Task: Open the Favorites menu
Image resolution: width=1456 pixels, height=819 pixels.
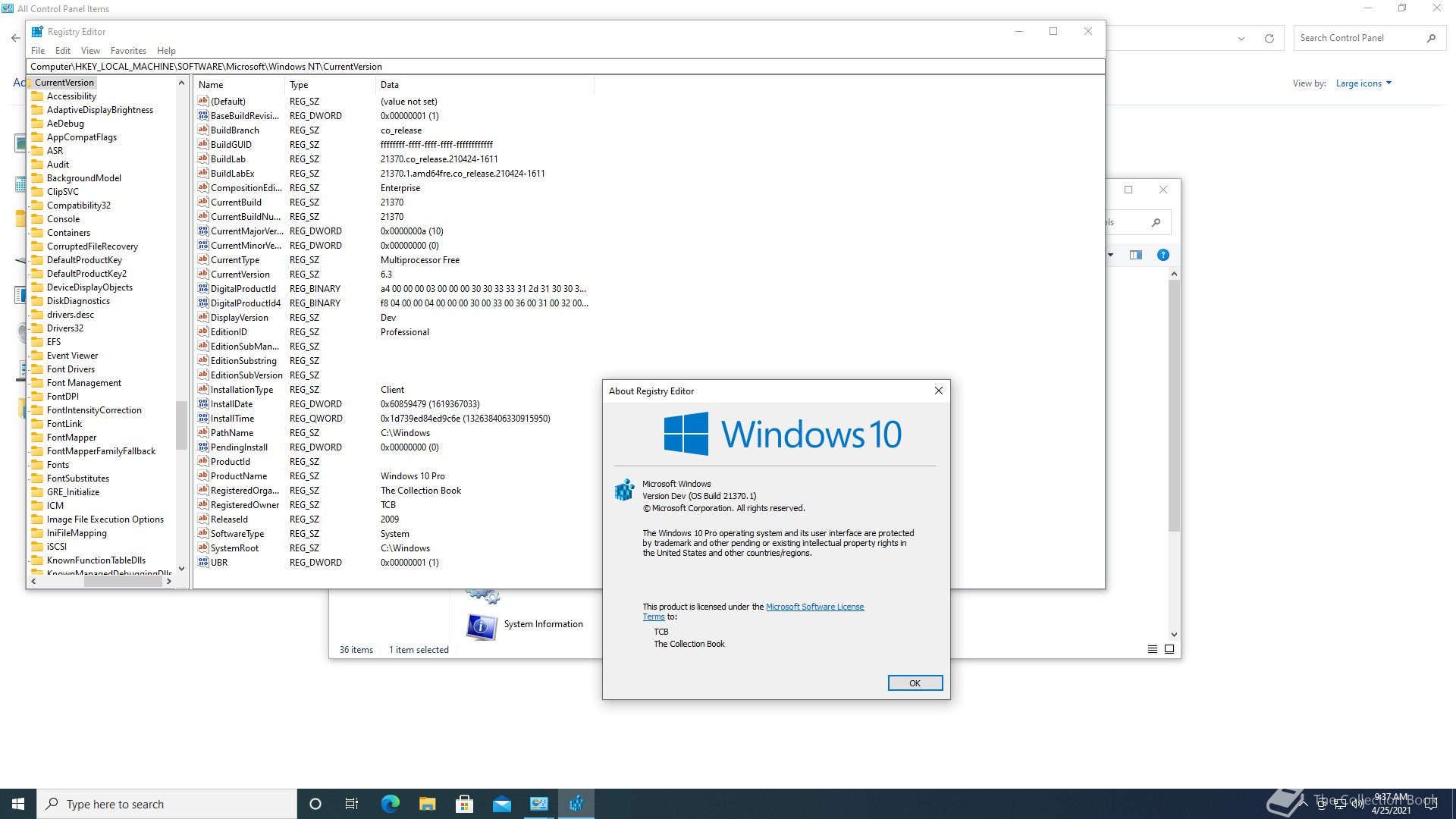Action: click(x=128, y=51)
